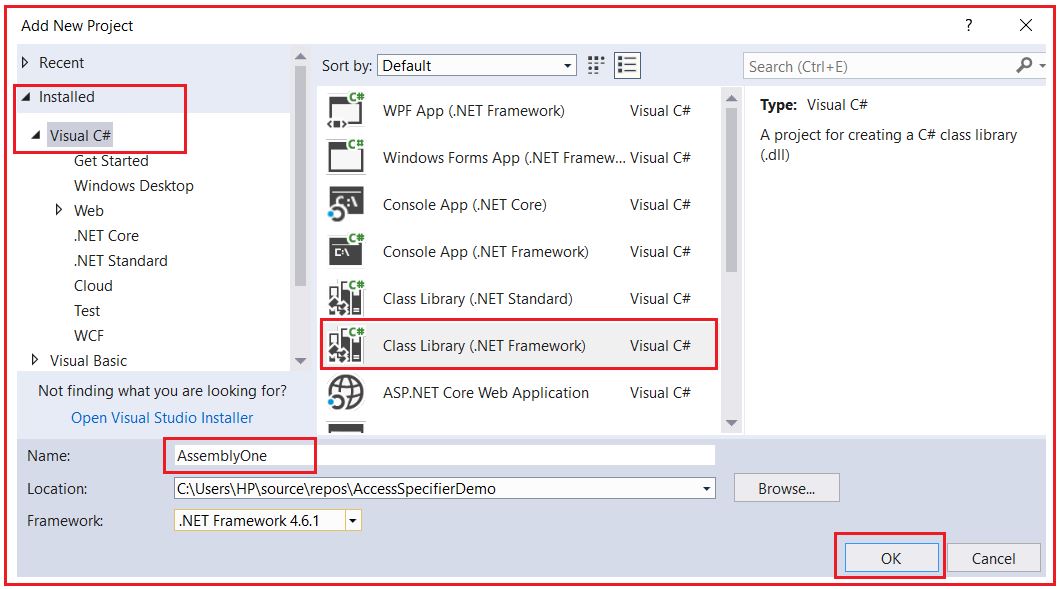Click template list scroll down arrow
The image size is (1061, 589).
tap(731, 422)
